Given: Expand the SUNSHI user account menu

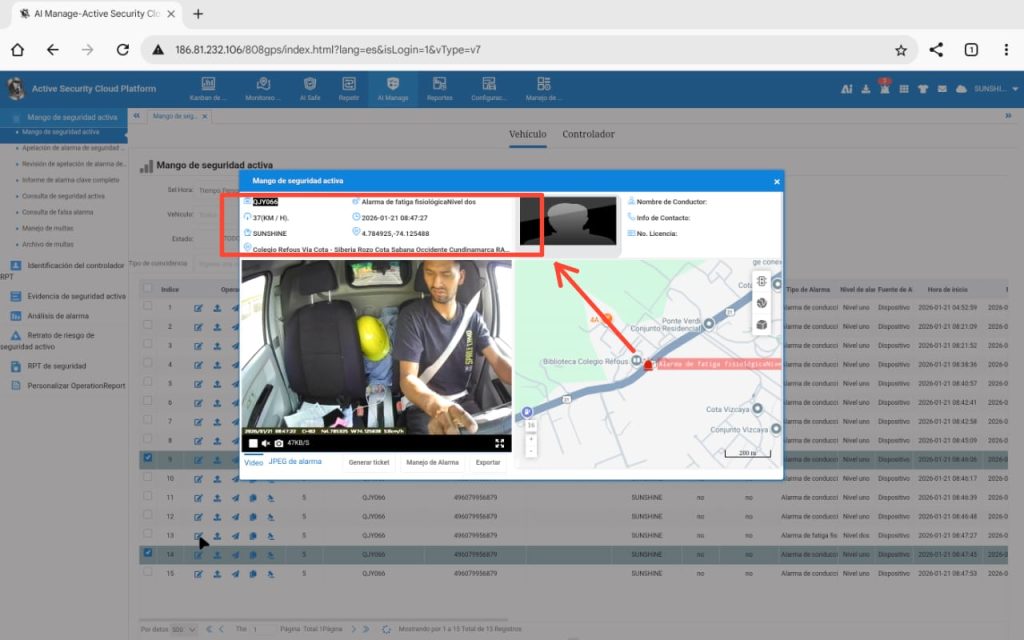Looking at the screenshot, I should point(995,89).
